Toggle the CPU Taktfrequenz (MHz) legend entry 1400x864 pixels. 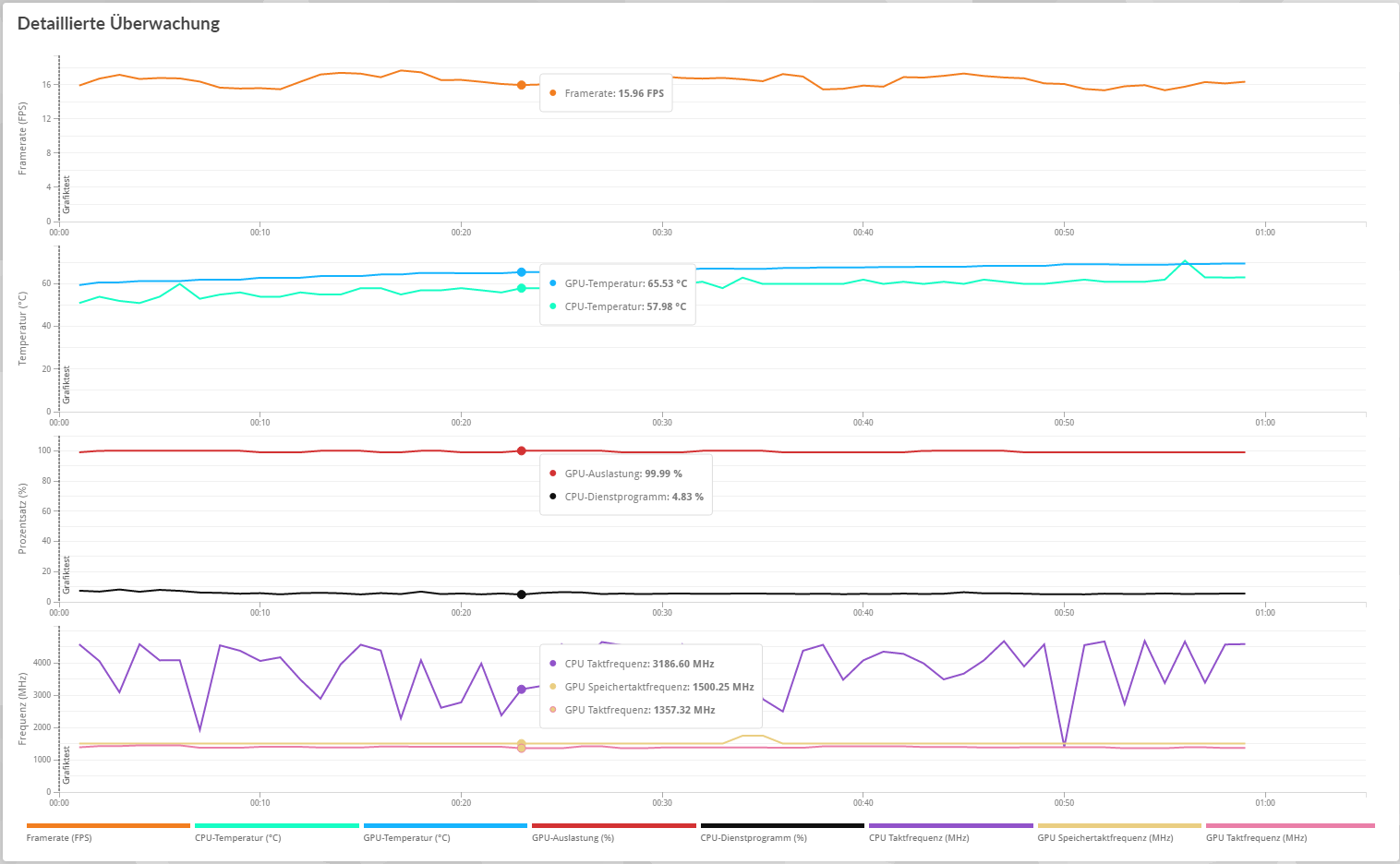click(x=950, y=833)
